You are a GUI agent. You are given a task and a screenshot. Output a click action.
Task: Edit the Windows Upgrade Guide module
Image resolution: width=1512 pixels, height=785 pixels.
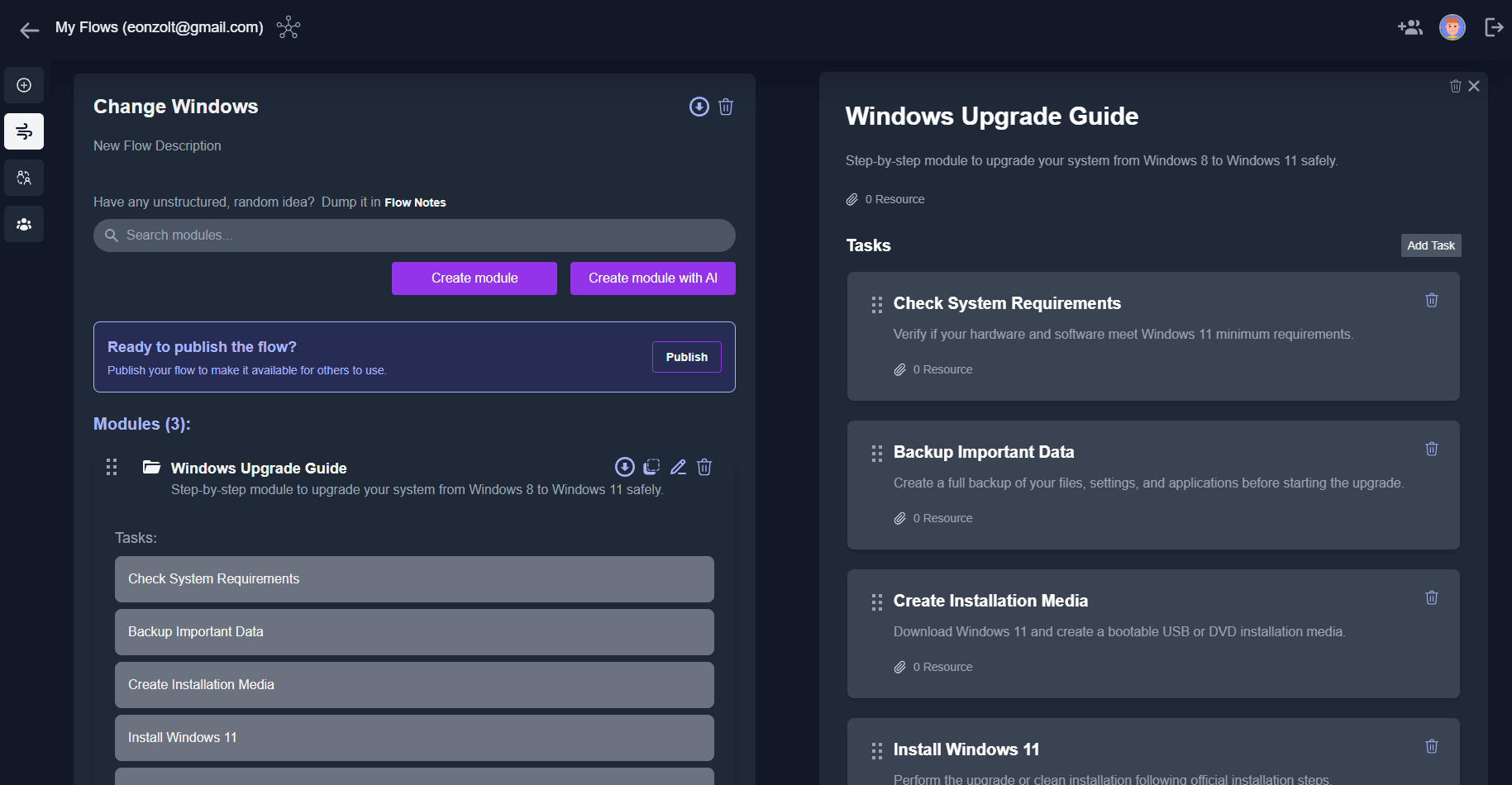pos(678,467)
